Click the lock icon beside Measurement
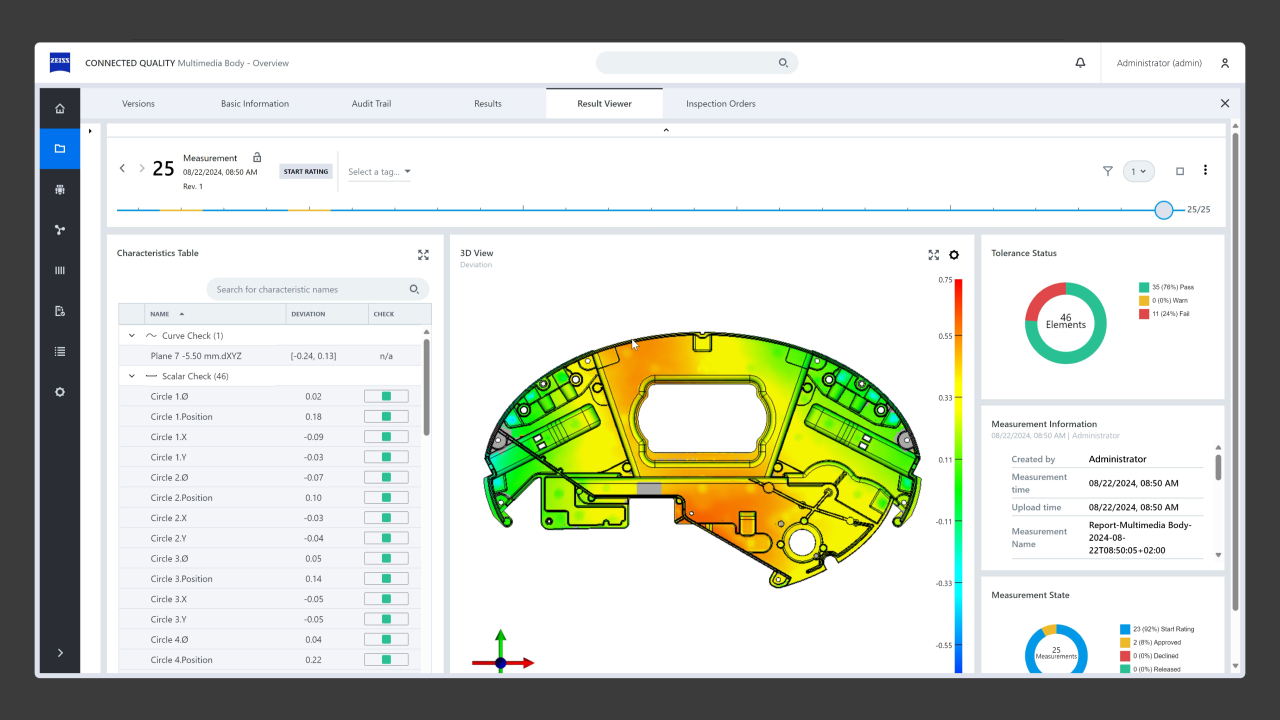1280x720 pixels. click(257, 158)
